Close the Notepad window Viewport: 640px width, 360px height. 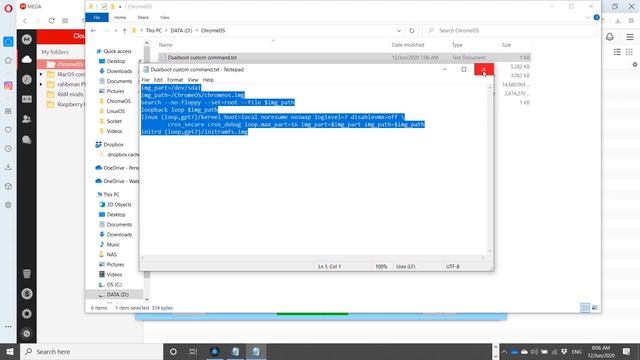pos(484,69)
